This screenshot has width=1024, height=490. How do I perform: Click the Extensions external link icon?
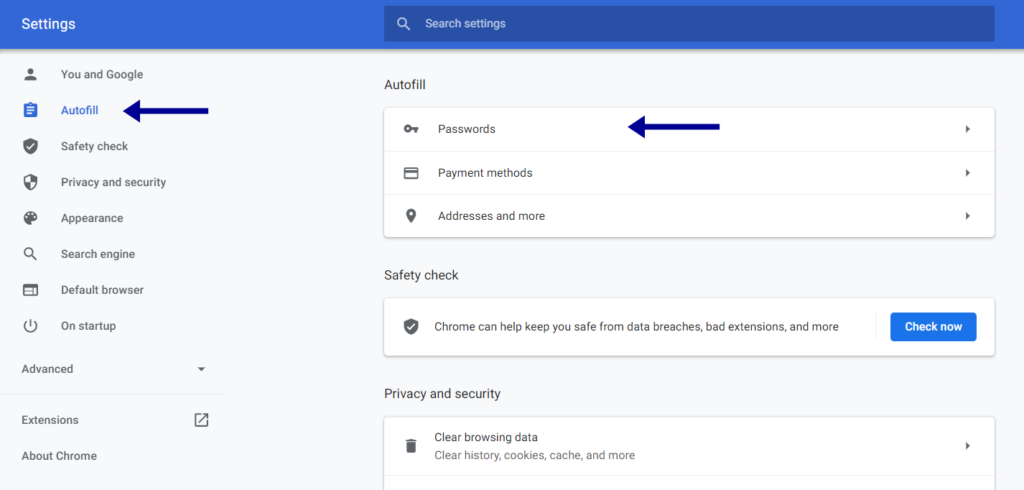click(x=201, y=420)
